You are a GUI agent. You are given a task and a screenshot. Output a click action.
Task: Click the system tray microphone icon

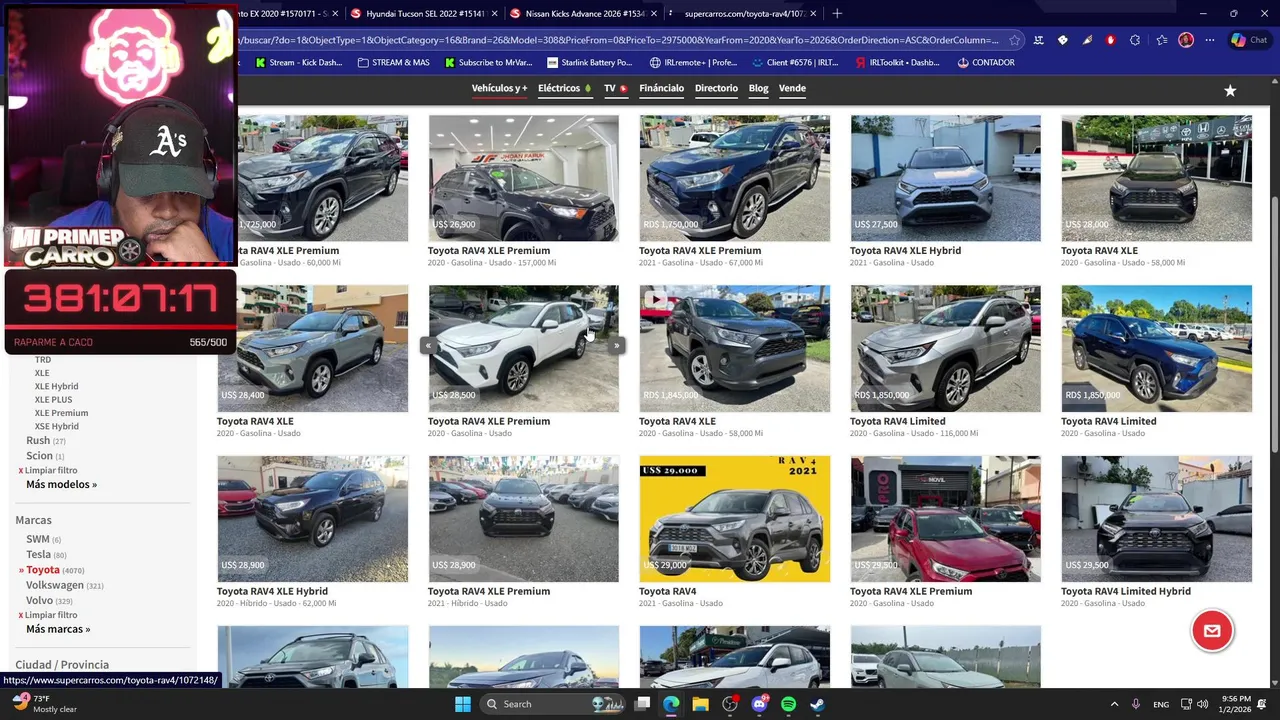tap(1135, 704)
